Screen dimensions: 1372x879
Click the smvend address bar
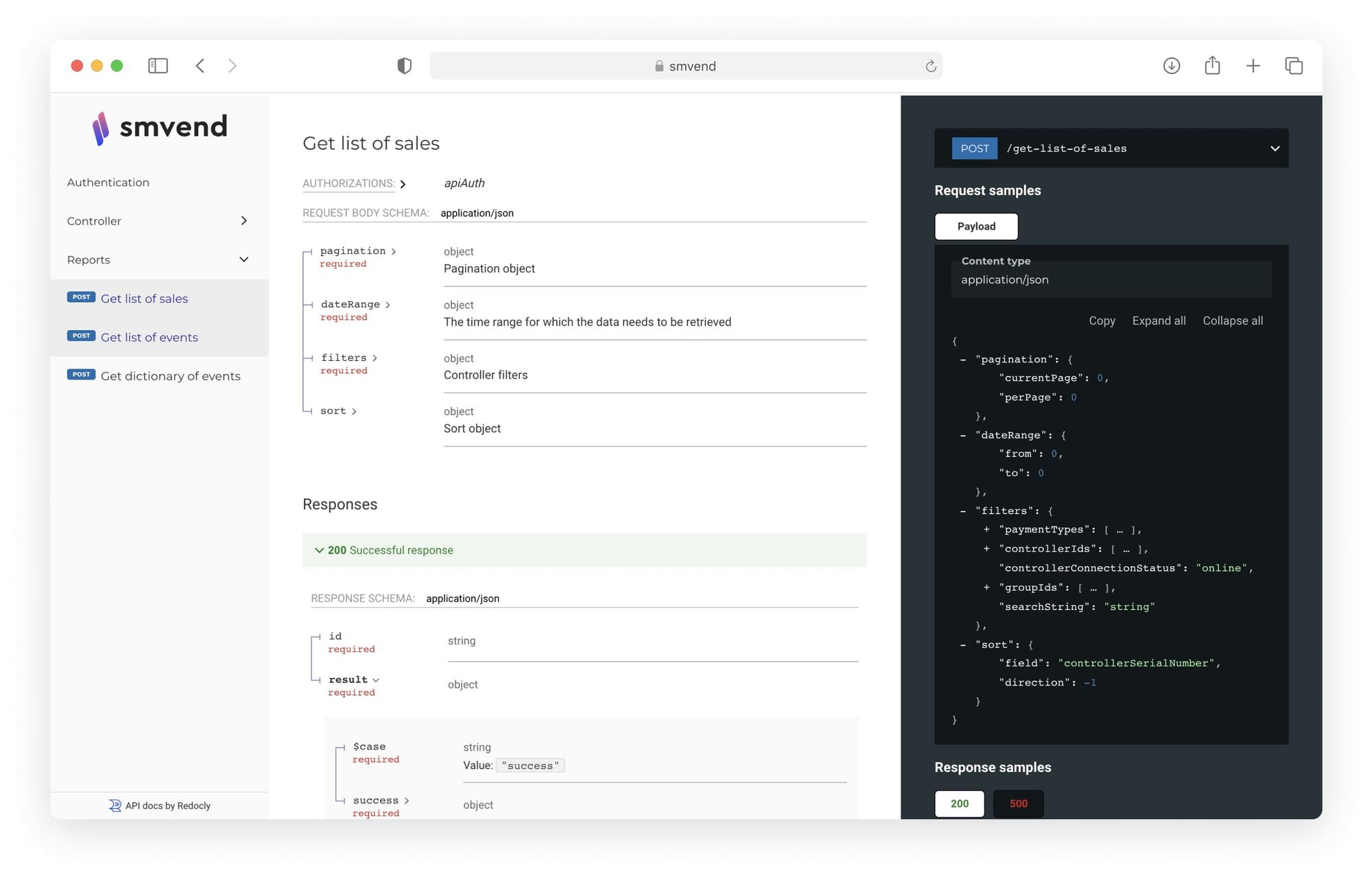click(x=685, y=66)
